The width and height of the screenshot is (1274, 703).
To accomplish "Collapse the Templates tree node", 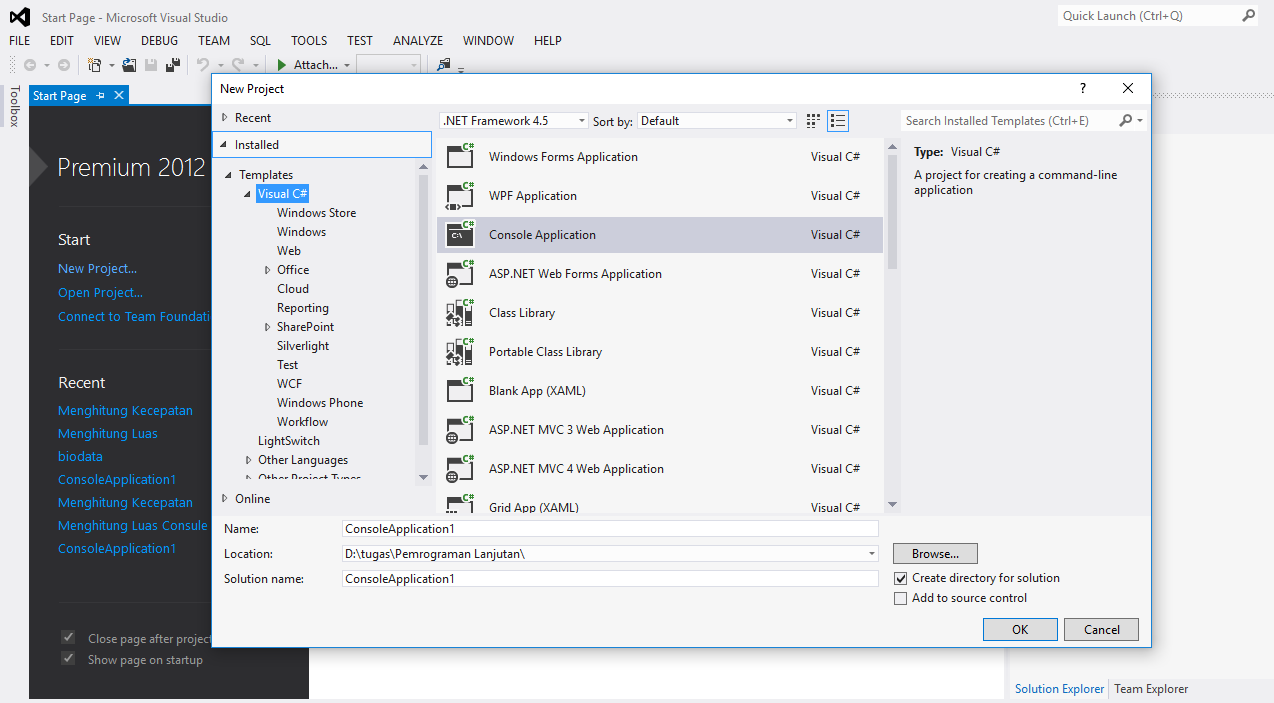I will (229, 175).
